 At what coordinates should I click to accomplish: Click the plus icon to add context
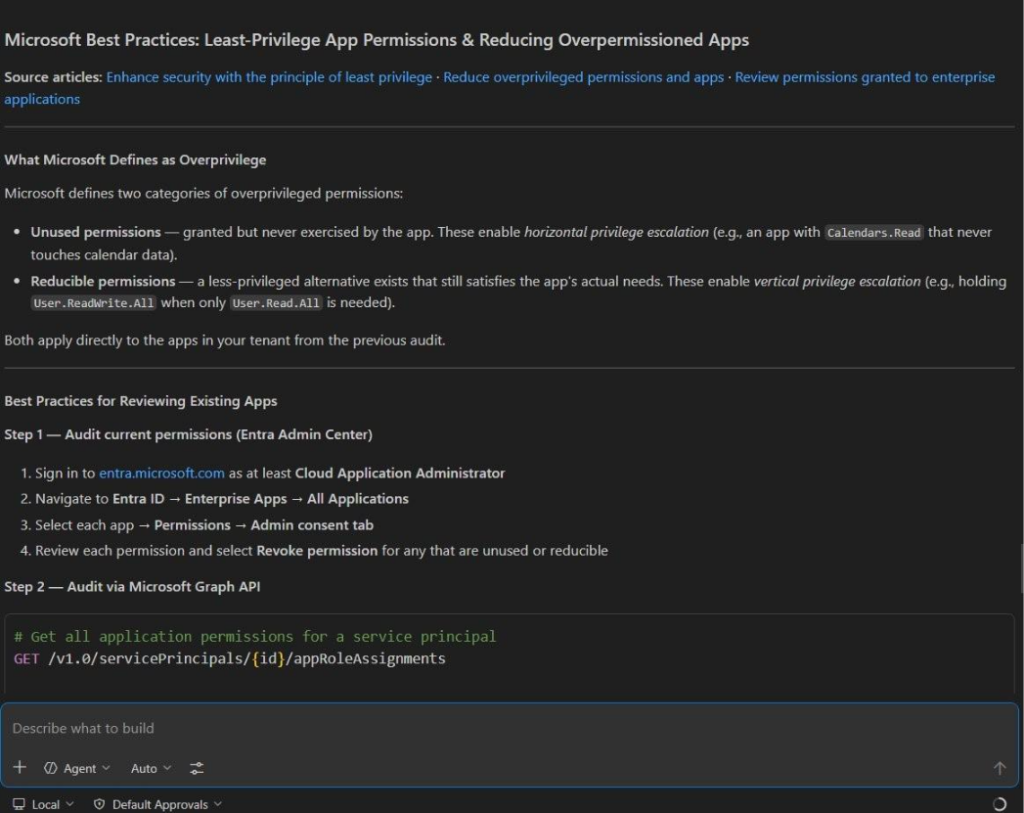click(x=20, y=768)
